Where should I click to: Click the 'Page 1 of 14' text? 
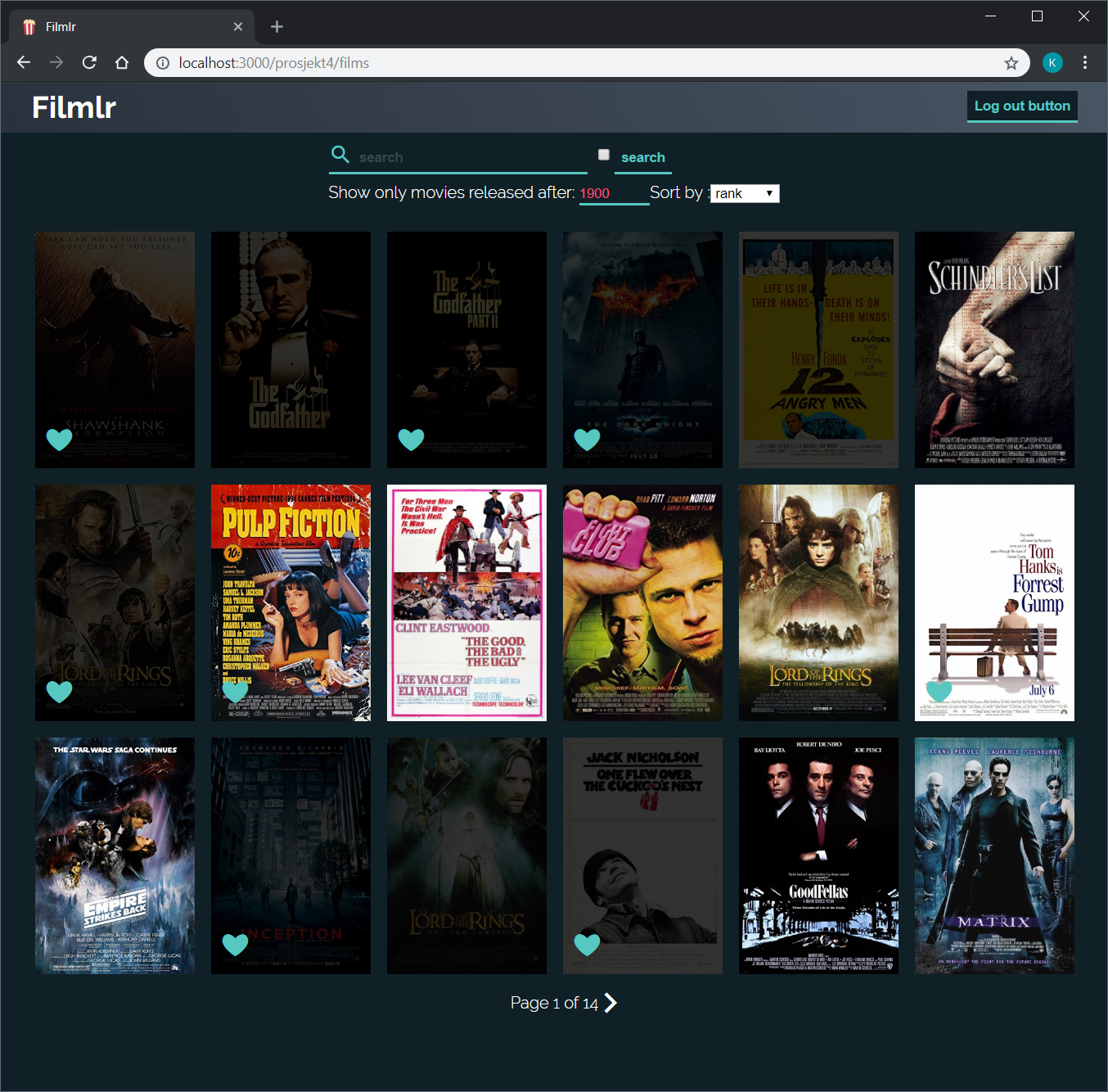[x=554, y=1003]
